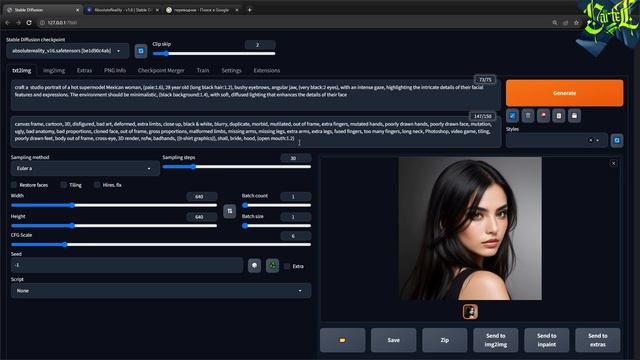Switch to txt2img tab

point(22,70)
